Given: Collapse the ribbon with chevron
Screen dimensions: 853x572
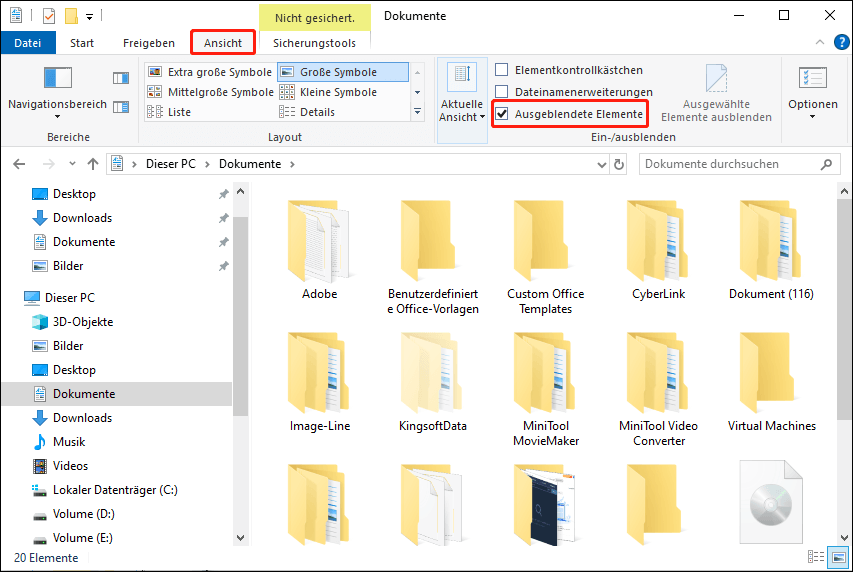Looking at the screenshot, I should (x=820, y=42).
